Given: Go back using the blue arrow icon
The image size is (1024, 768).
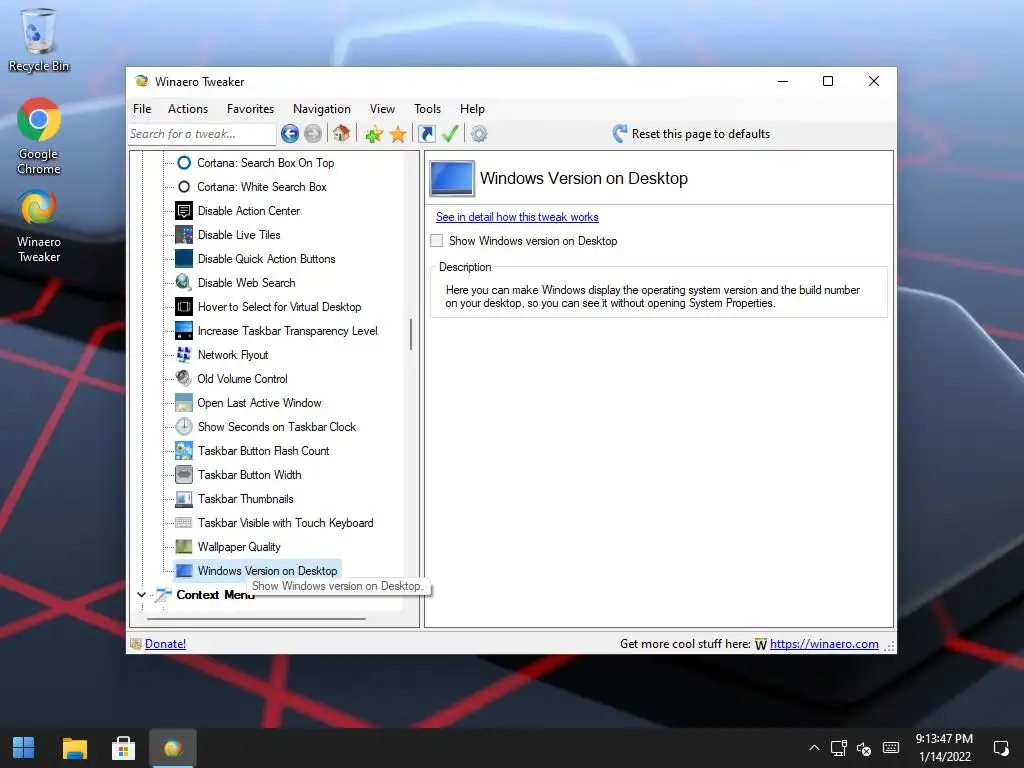Looking at the screenshot, I should pos(290,134).
